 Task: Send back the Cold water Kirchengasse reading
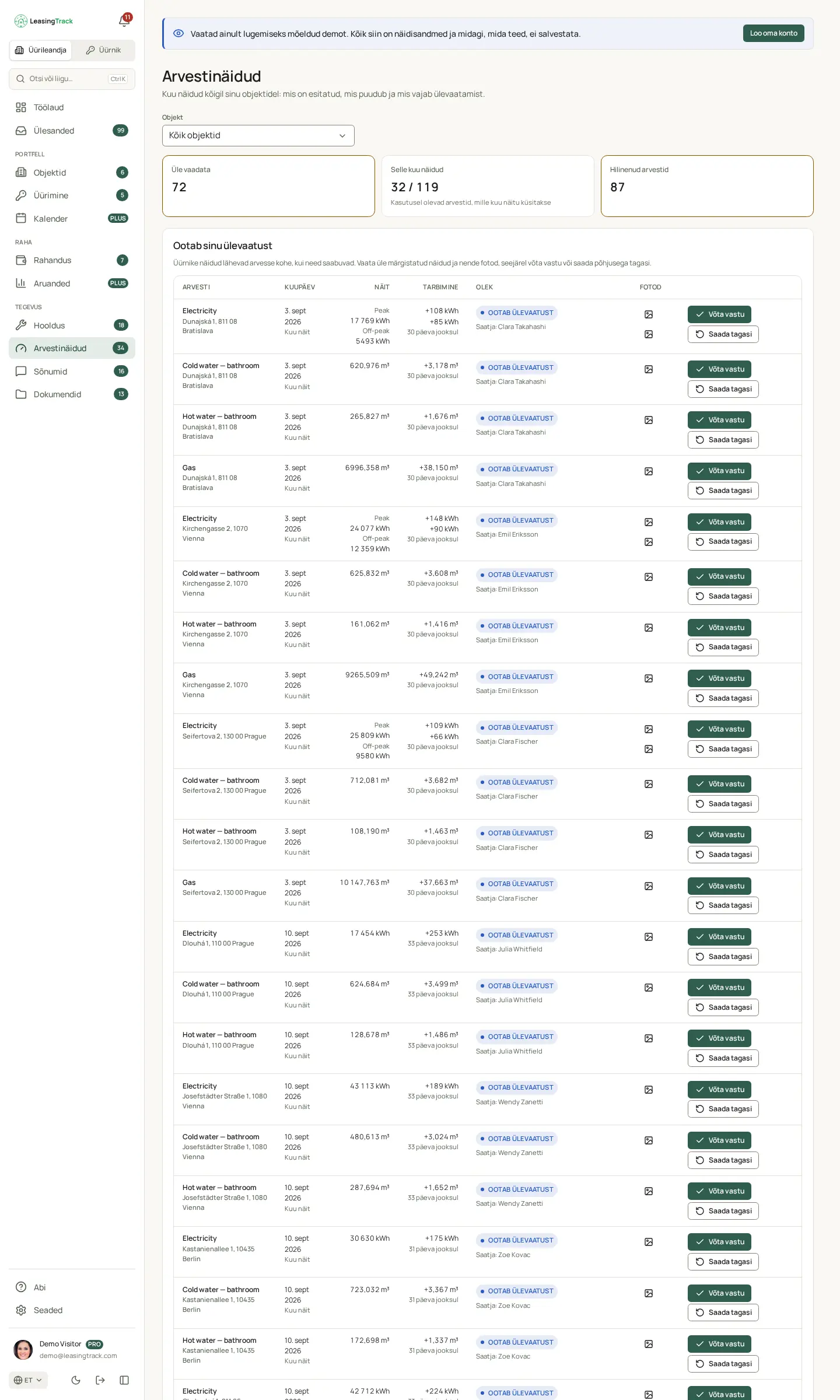coord(723,596)
